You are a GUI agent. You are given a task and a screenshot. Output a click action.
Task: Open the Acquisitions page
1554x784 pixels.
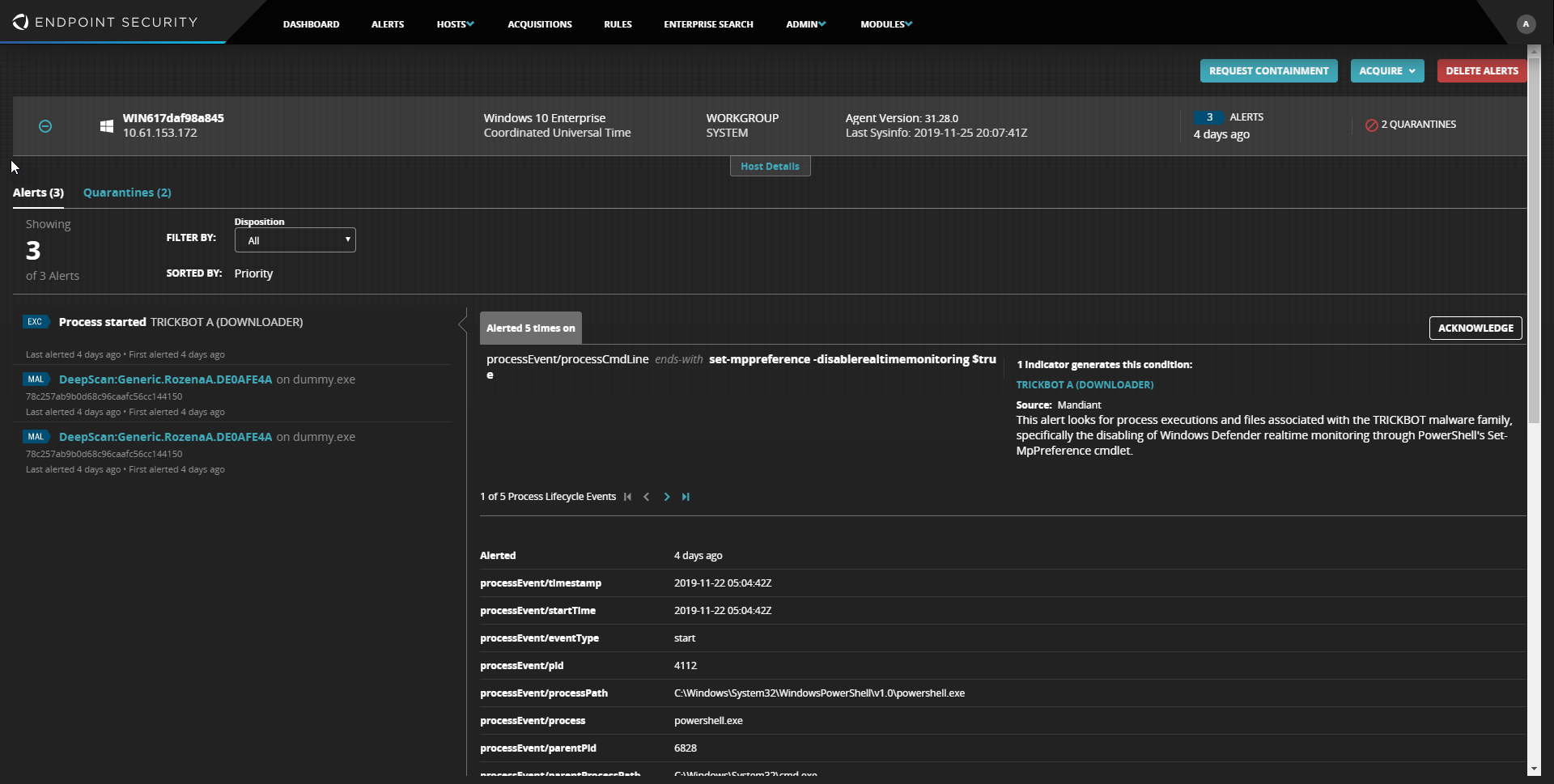point(540,24)
